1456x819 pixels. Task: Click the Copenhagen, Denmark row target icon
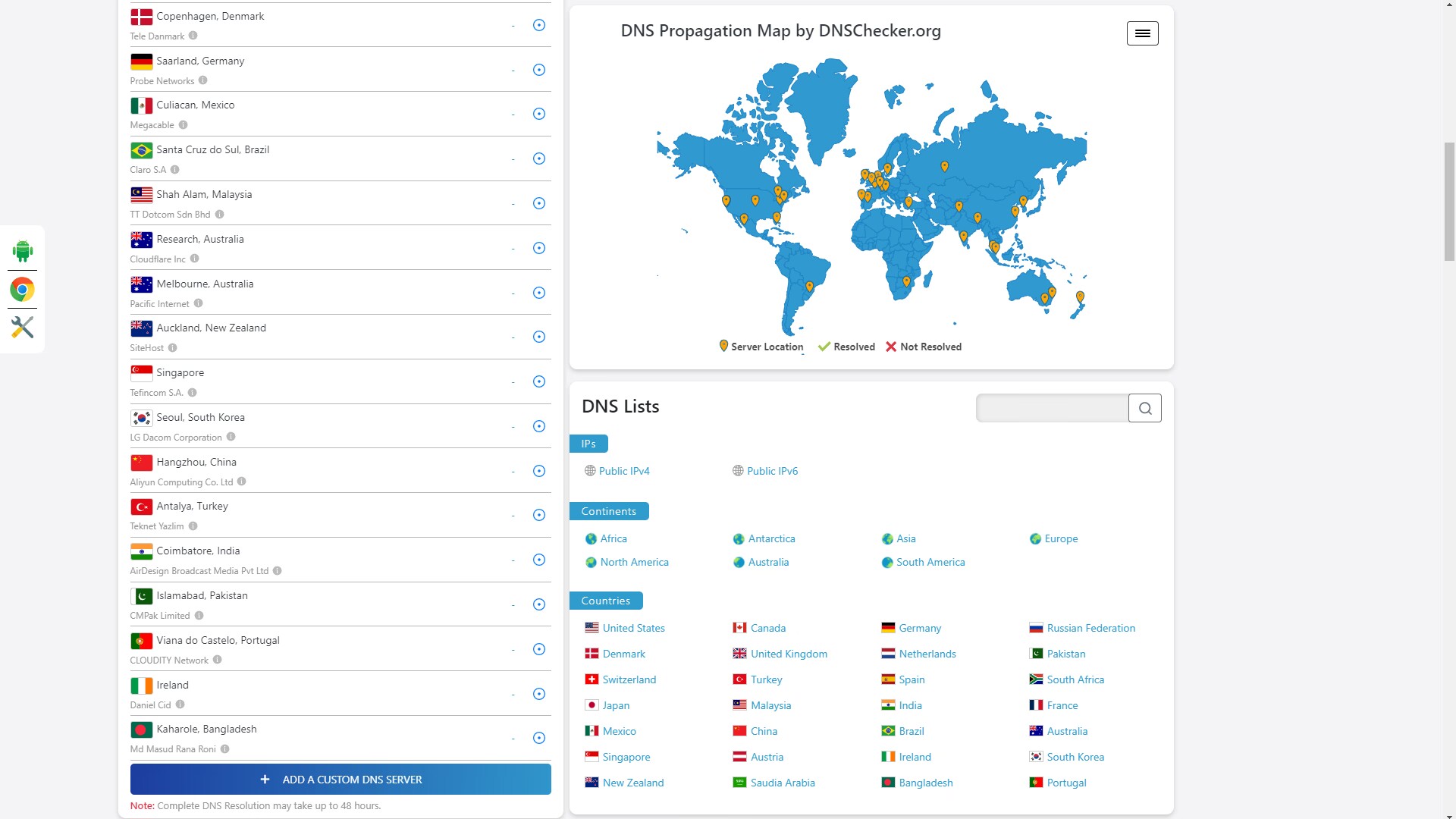(539, 25)
